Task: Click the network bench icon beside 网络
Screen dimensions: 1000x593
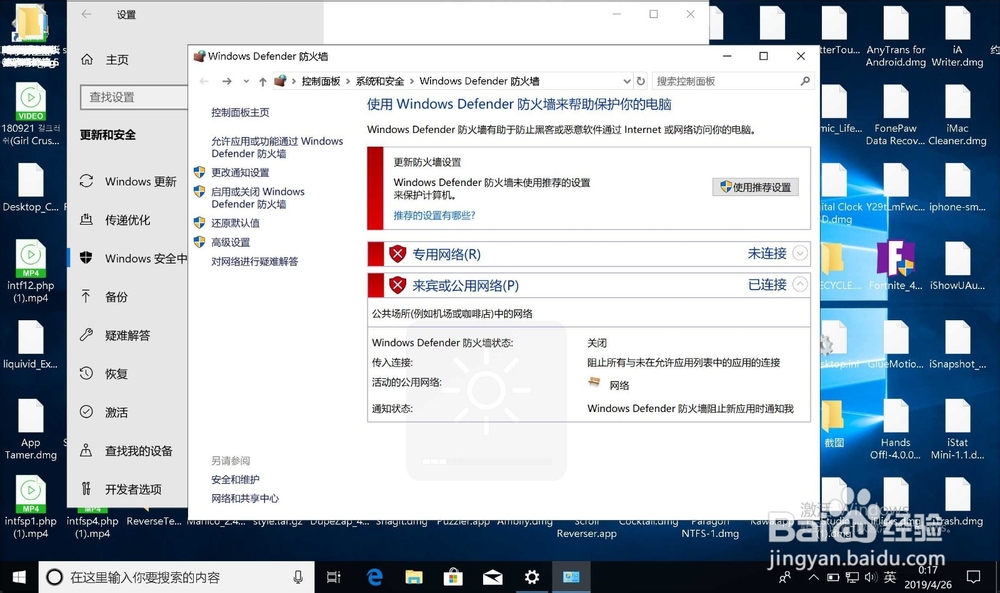Action: pyautogui.click(x=594, y=383)
